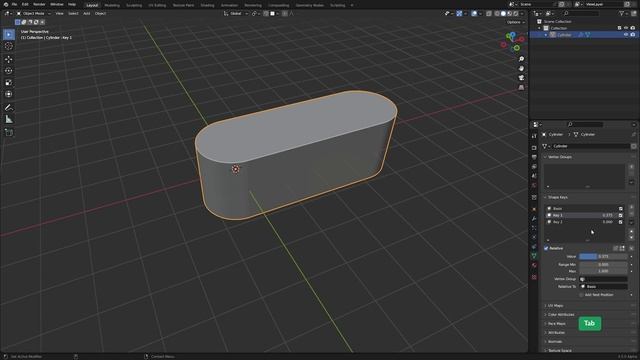
Task: Toggle viewport overlays button
Action: click(474, 13)
